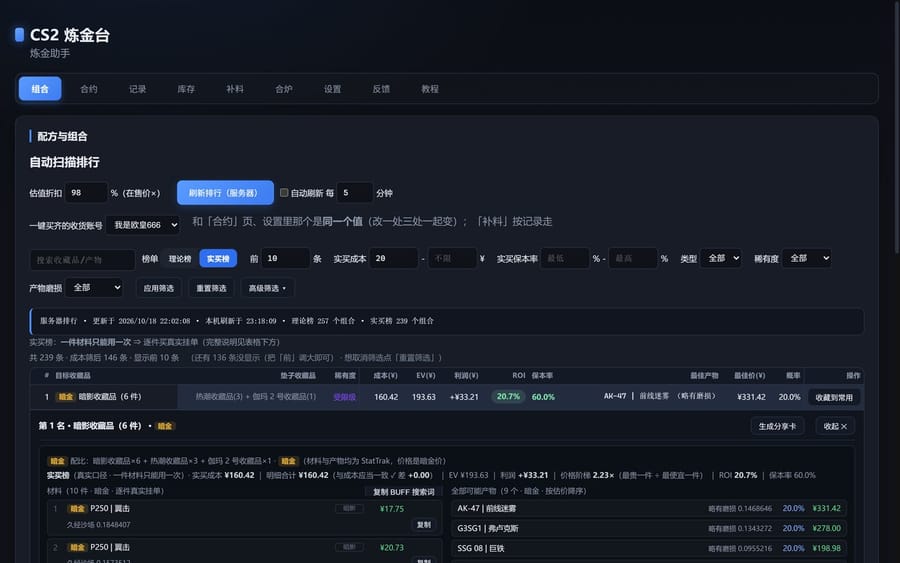Enable the 自动刷新 checkbox
Screen dimensions: 900x563
tap(284, 193)
